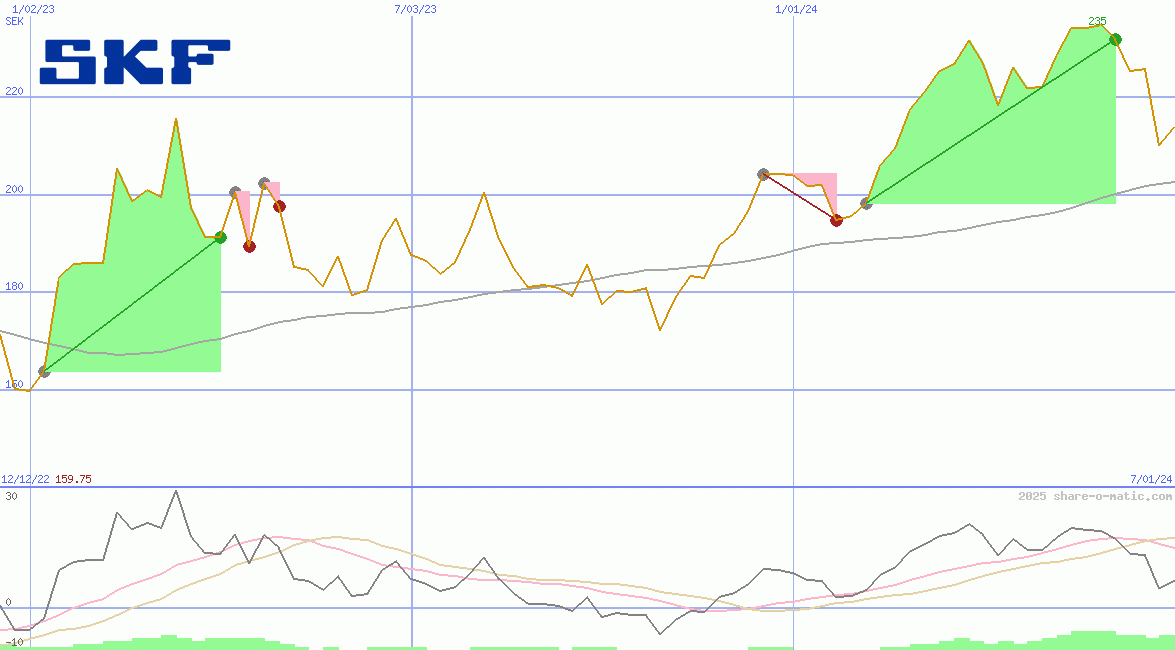Click the 235 peak price annotation
Screen dimensions: 1175x650
point(1098,19)
